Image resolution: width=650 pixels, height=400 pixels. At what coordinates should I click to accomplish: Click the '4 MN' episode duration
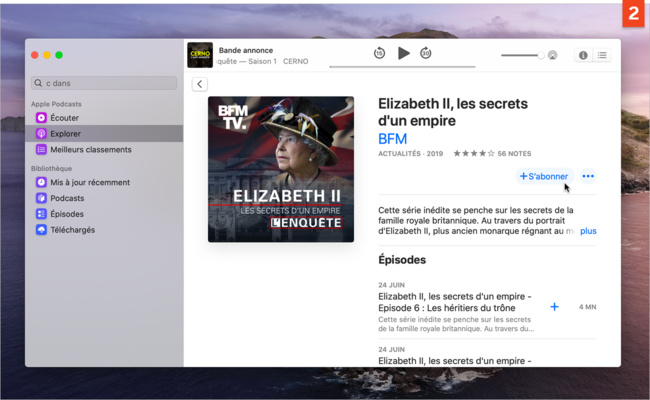point(587,307)
